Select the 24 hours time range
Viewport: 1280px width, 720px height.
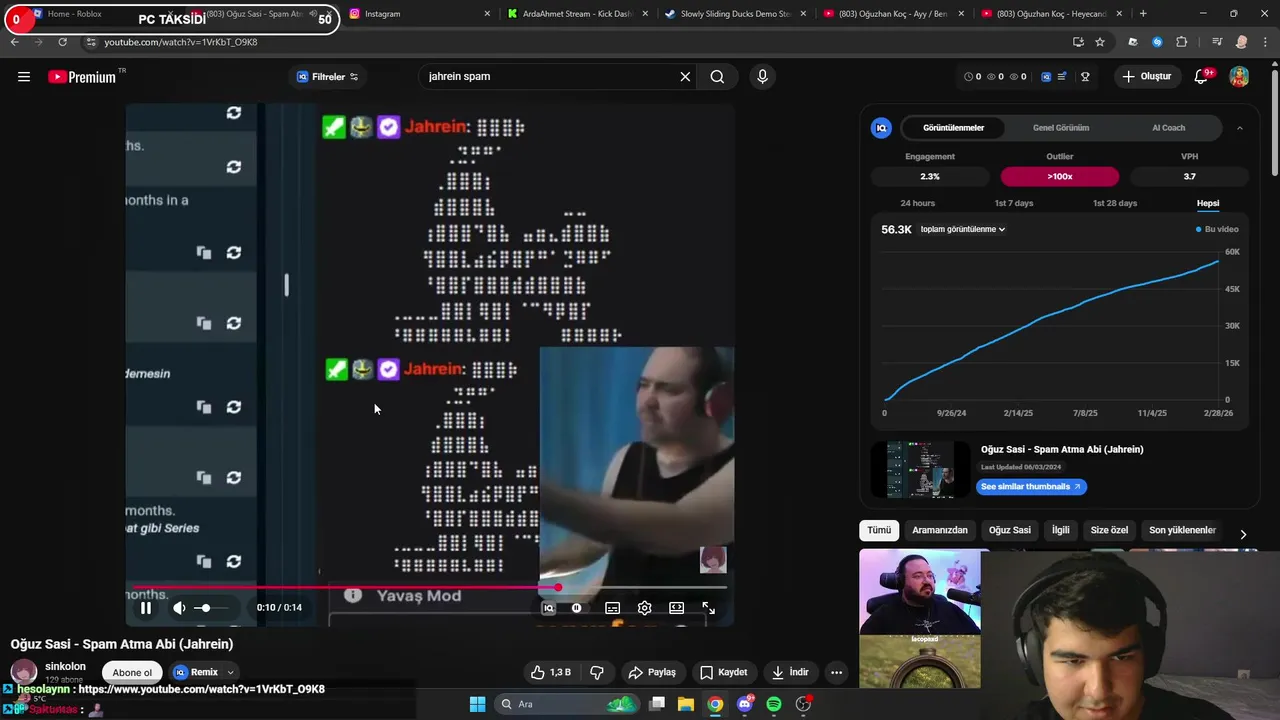[x=918, y=203]
